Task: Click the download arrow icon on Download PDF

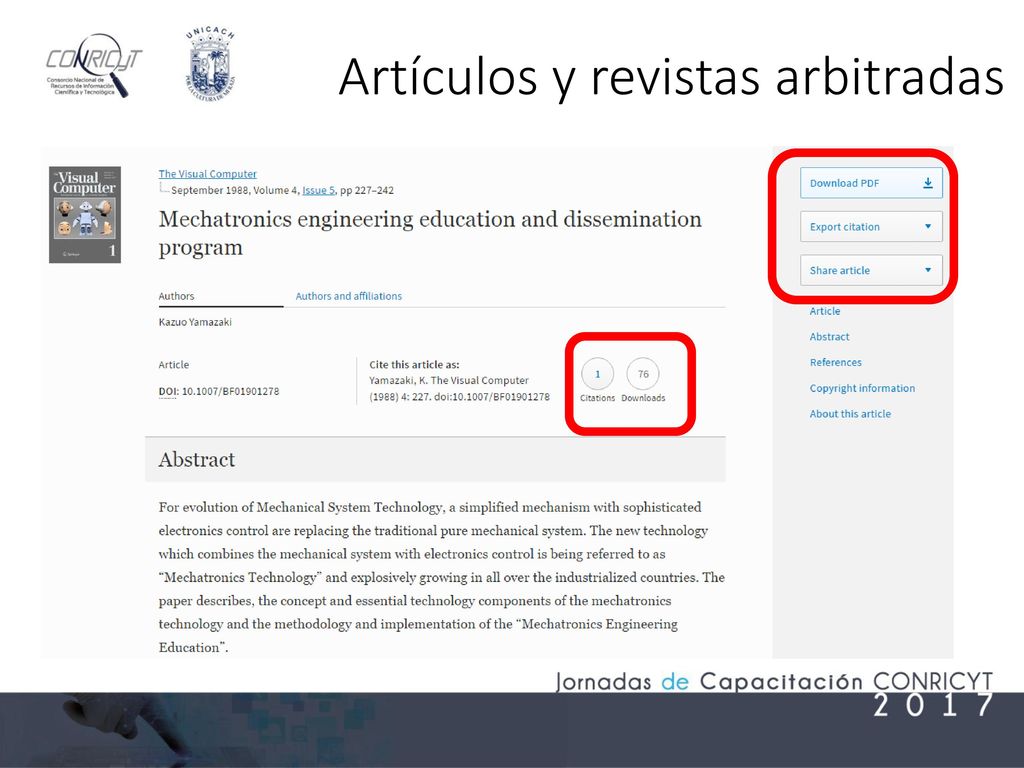Action: point(927,184)
